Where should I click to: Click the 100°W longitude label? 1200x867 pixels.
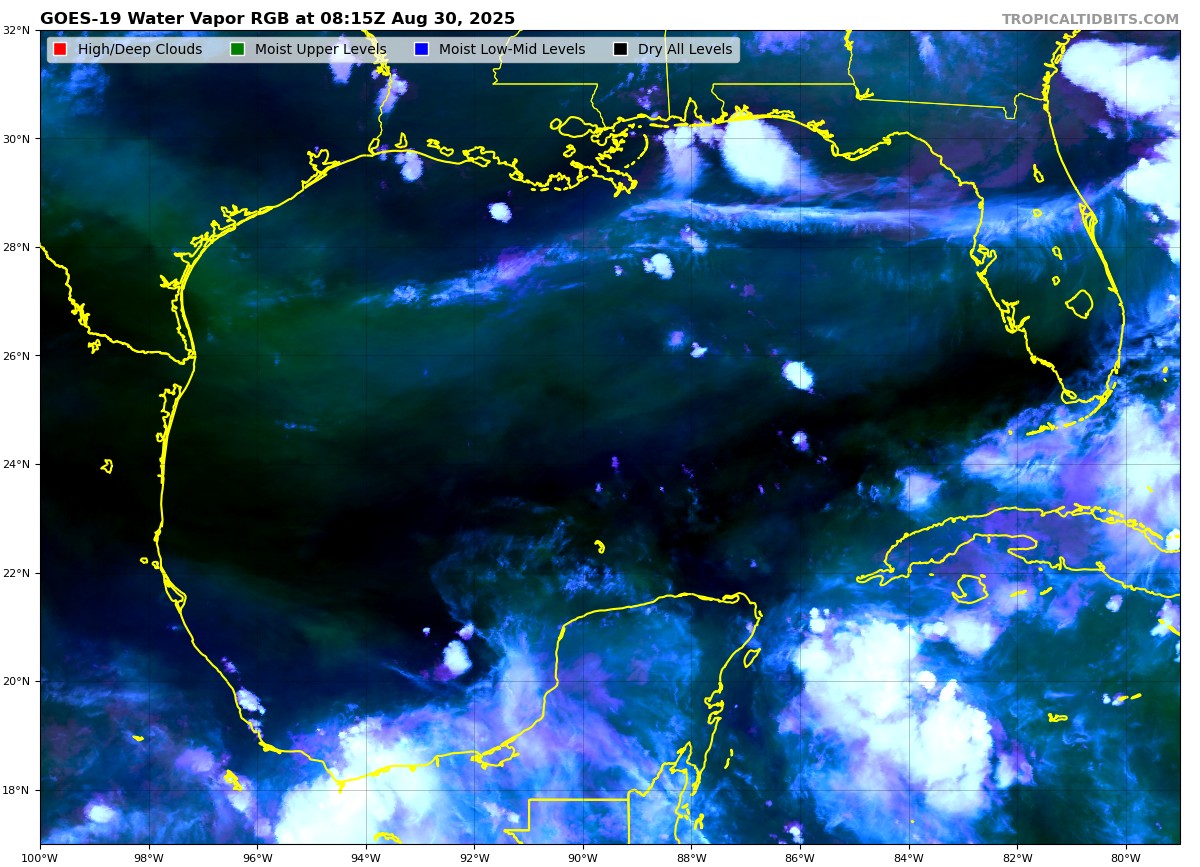[x=40, y=857]
